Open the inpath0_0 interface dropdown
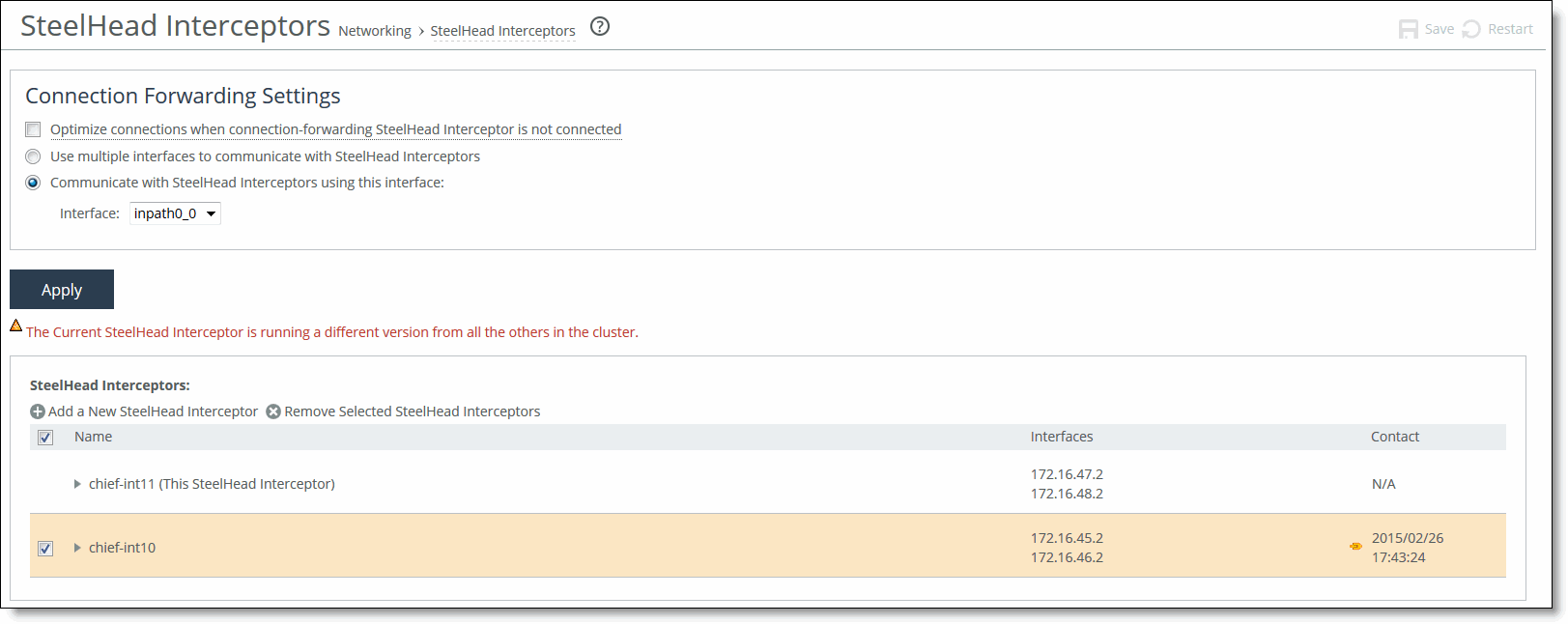Screen dimensions: 1568x624 pos(175,213)
